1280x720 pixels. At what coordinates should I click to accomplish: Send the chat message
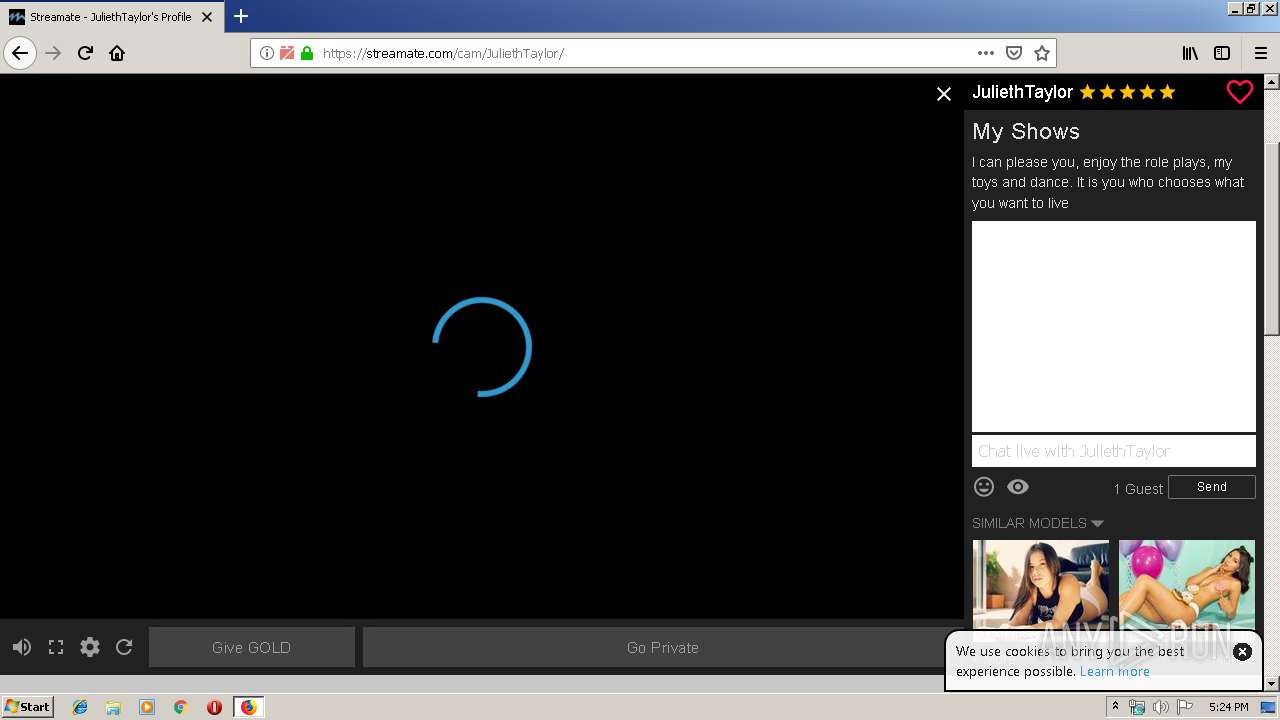click(1212, 487)
